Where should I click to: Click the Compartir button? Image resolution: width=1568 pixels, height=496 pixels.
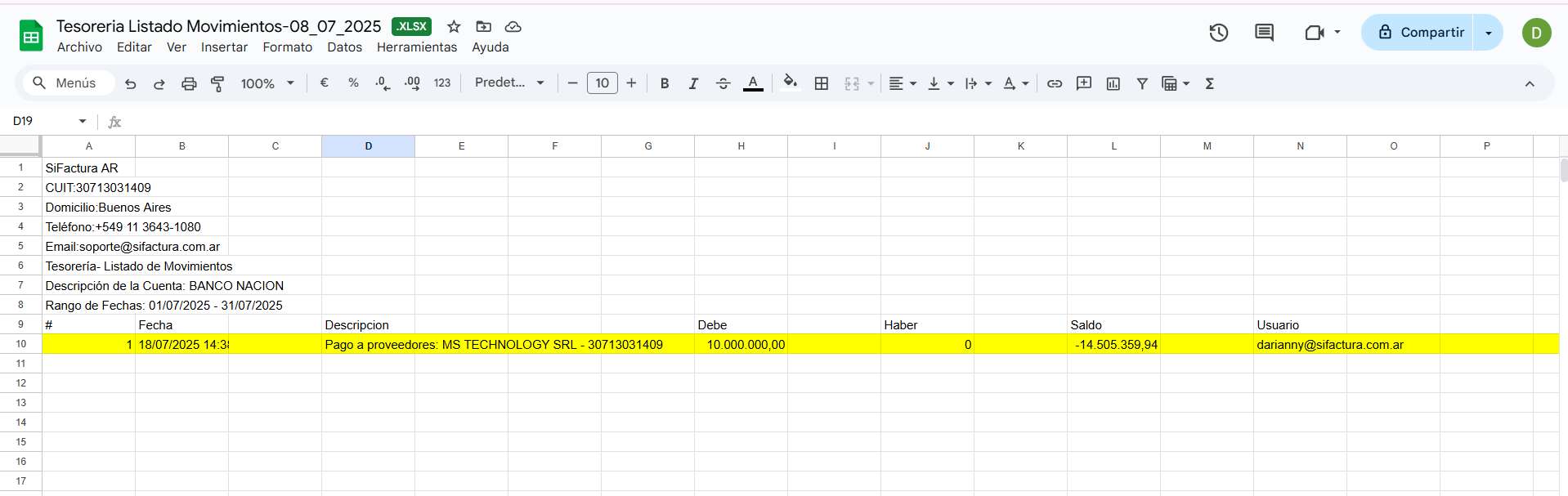(x=1417, y=33)
